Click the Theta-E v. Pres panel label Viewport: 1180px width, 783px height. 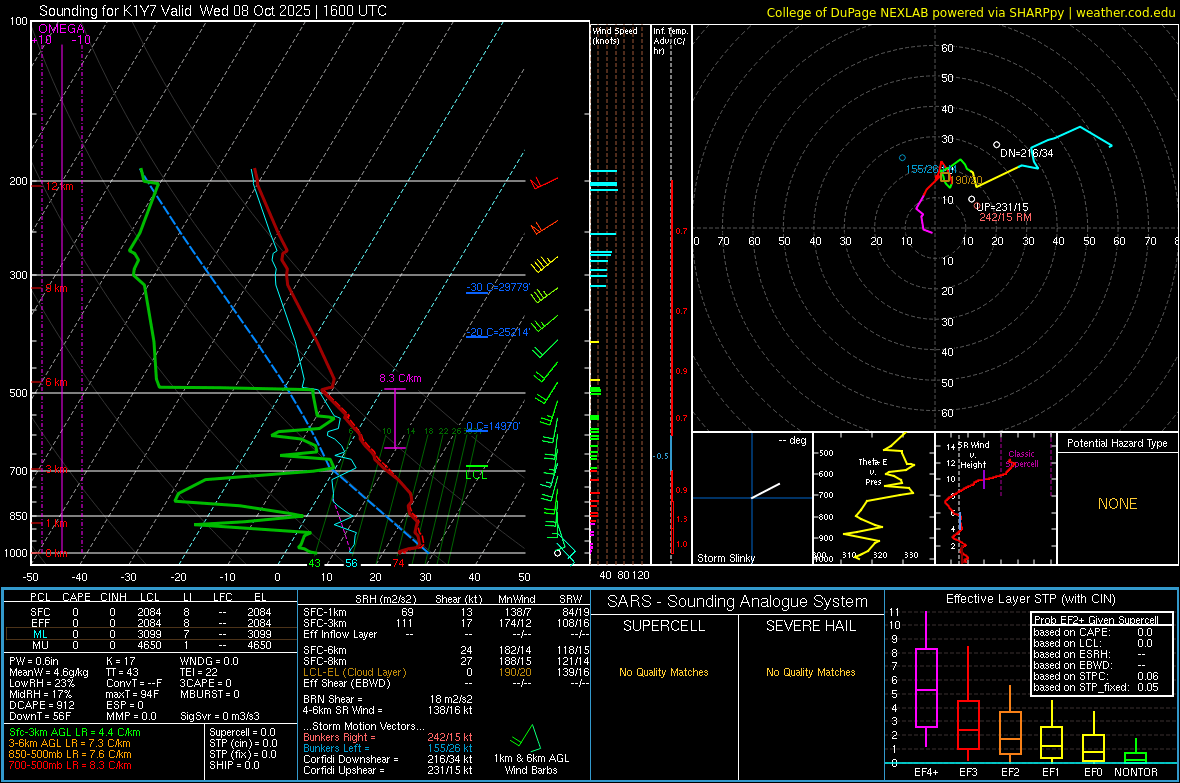(873, 472)
